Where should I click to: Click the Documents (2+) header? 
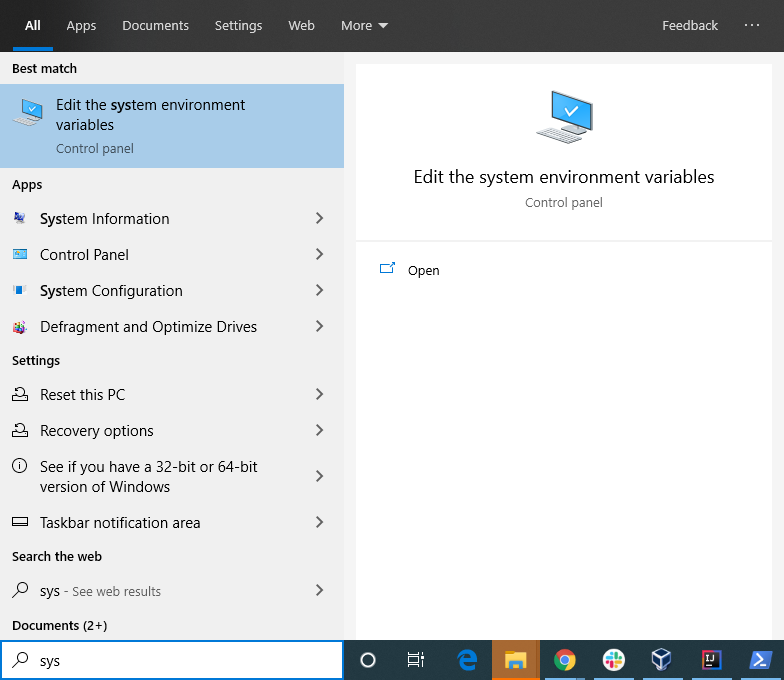pyautogui.click(x=60, y=625)
